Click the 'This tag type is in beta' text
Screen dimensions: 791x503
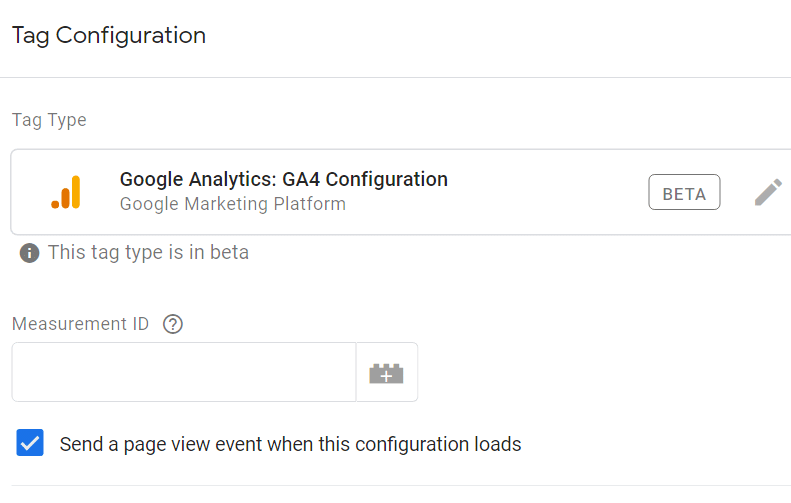pyautogui.click(x=148, y=253)
